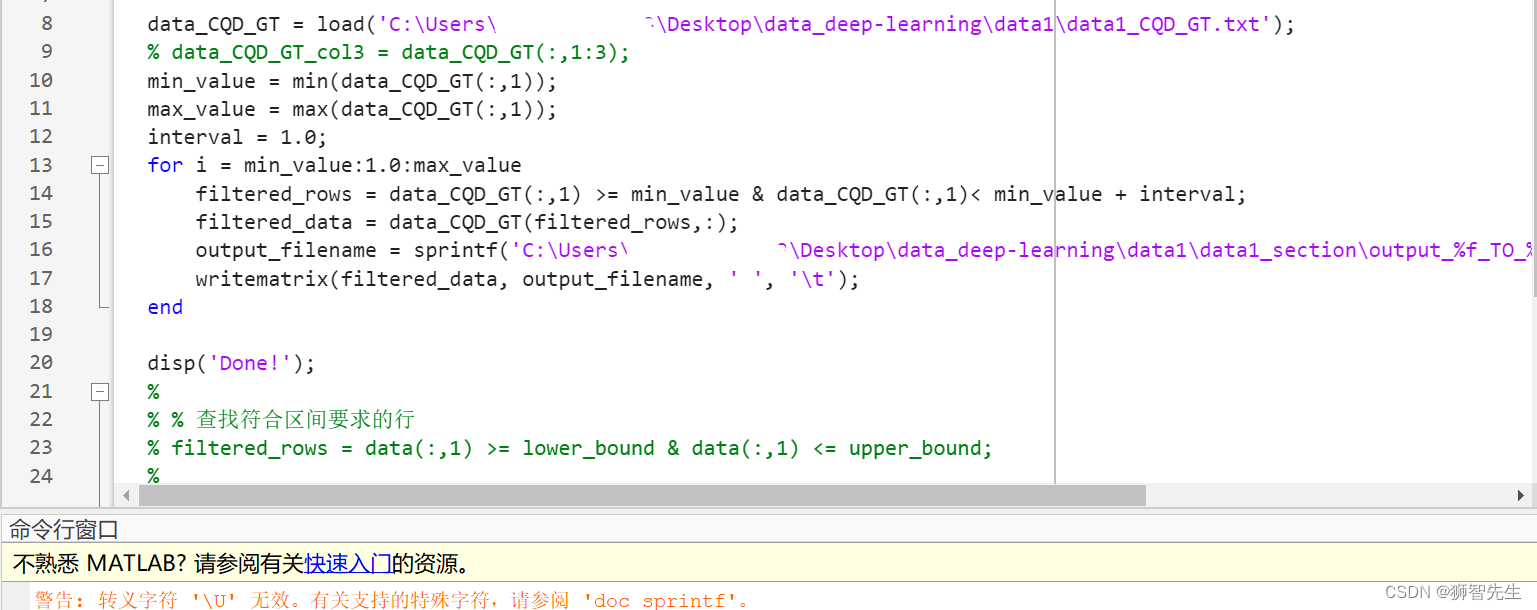The image size is (1537, 610).
Task: Click the writematrix call line
Action: [x=527, y=279]
